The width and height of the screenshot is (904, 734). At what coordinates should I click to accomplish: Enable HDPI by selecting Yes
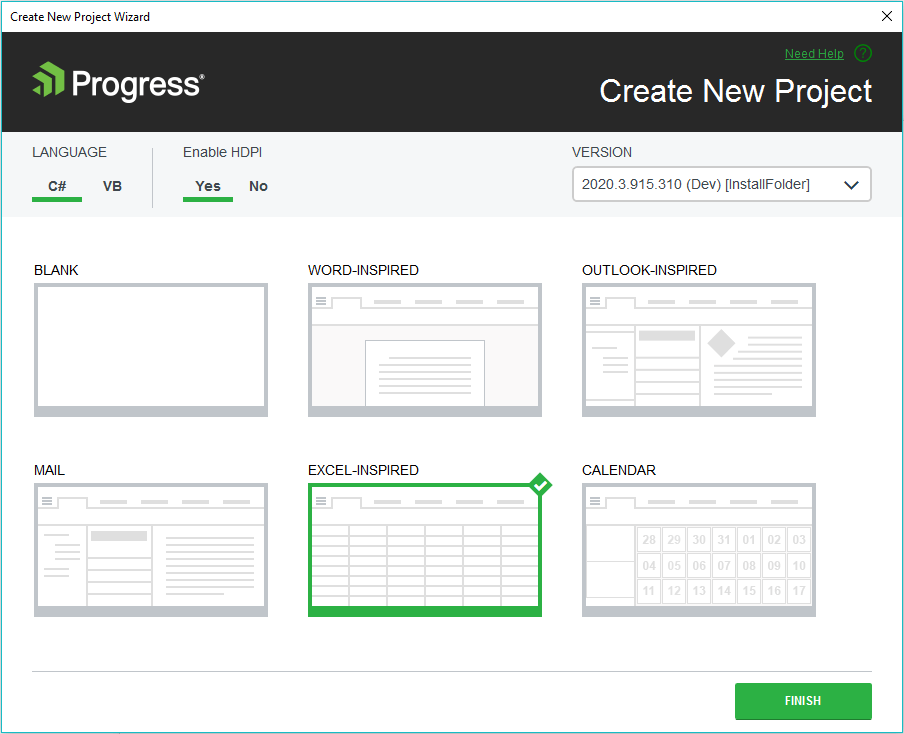[207, 186]
